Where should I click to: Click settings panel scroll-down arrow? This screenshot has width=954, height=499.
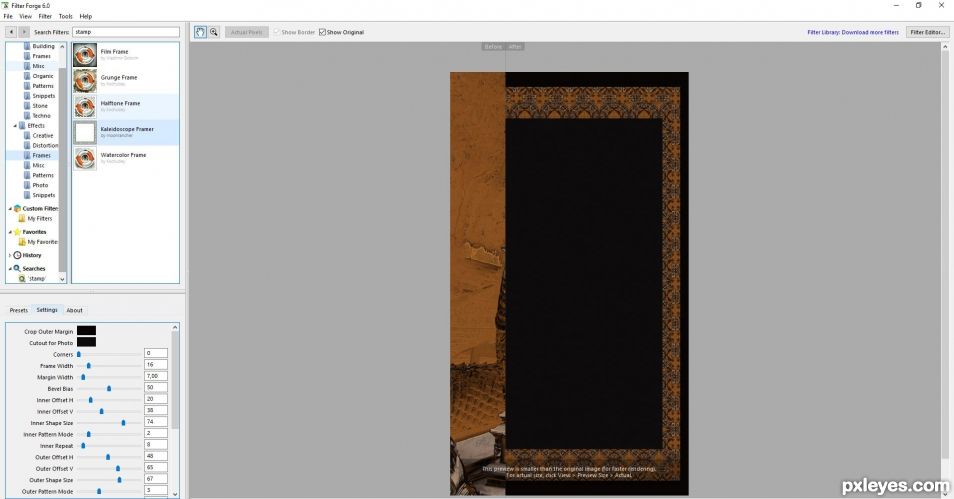(175, 494)
